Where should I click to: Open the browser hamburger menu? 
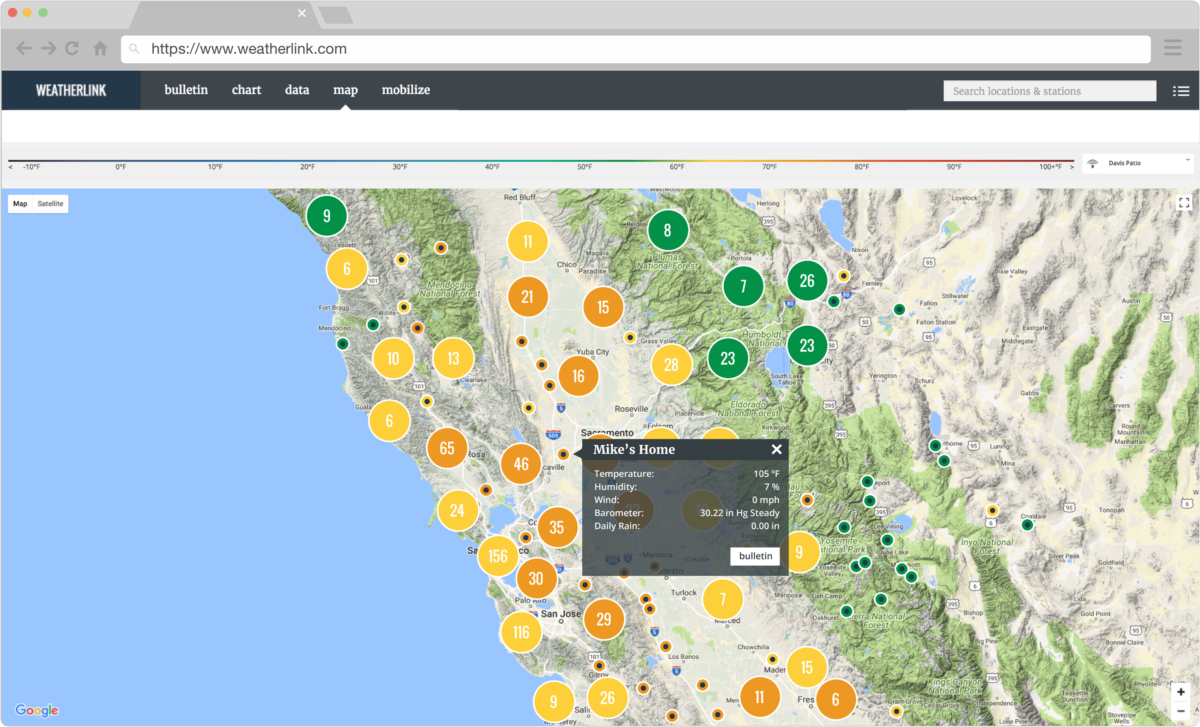(x=1172, y=48)
